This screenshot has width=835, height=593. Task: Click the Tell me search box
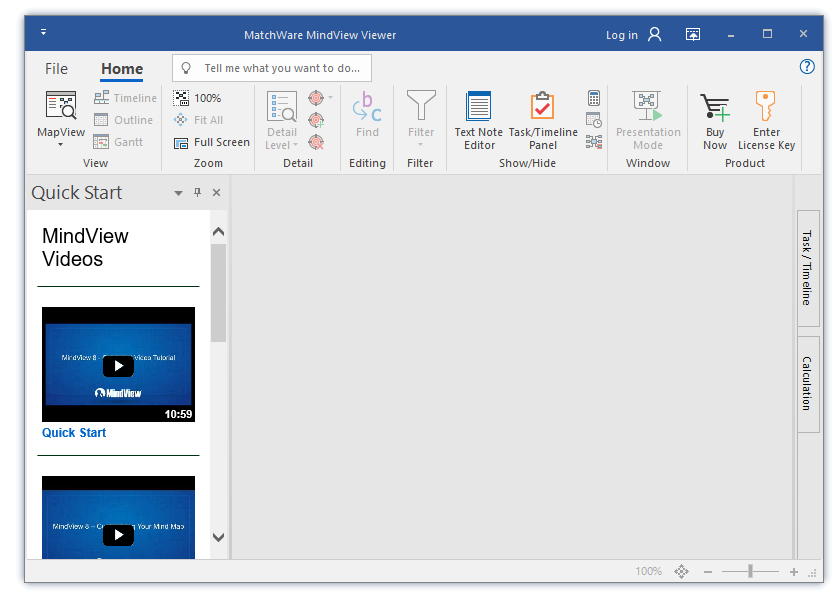[272, 68]
